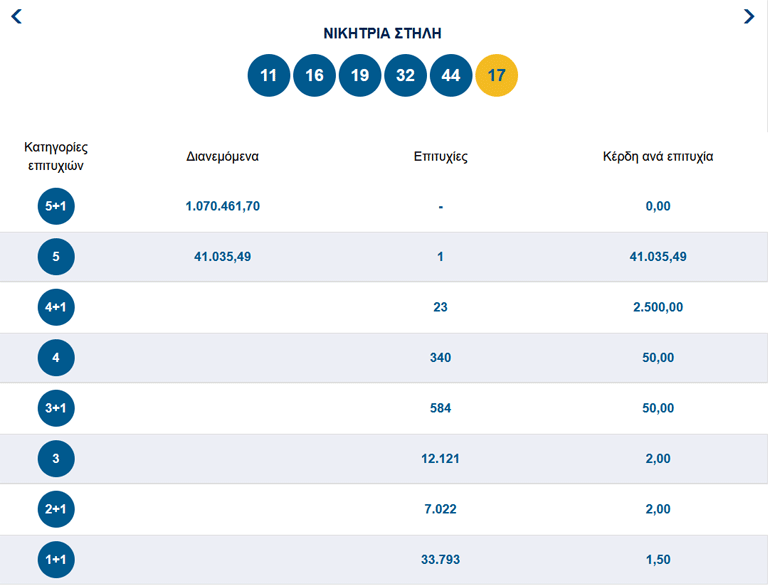Screen dimensions: 770x586
Task: Click winning number ball 16
Action: coord(314,76)
